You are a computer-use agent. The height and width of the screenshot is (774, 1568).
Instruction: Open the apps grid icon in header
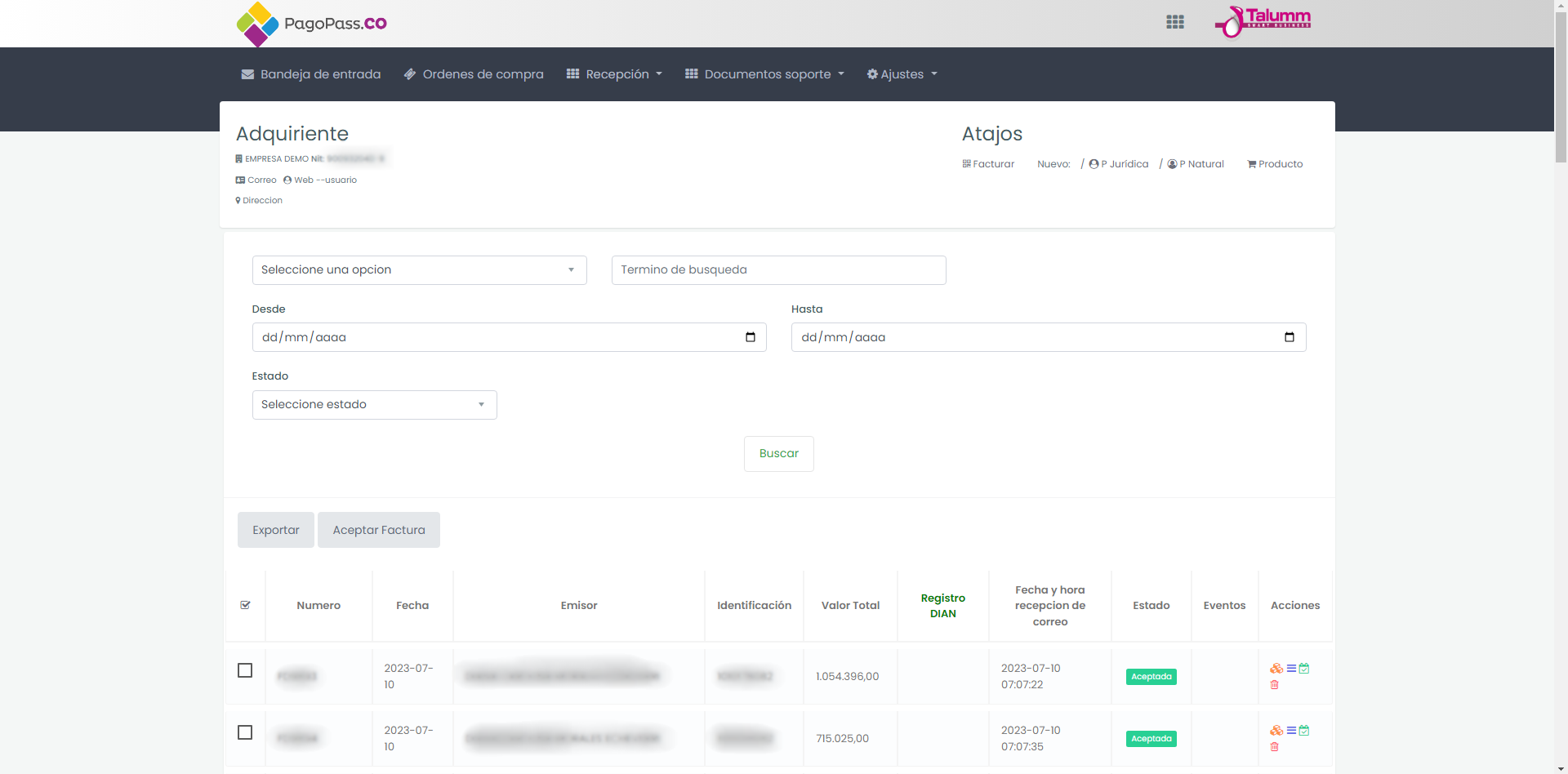(x=1174, y=22)
